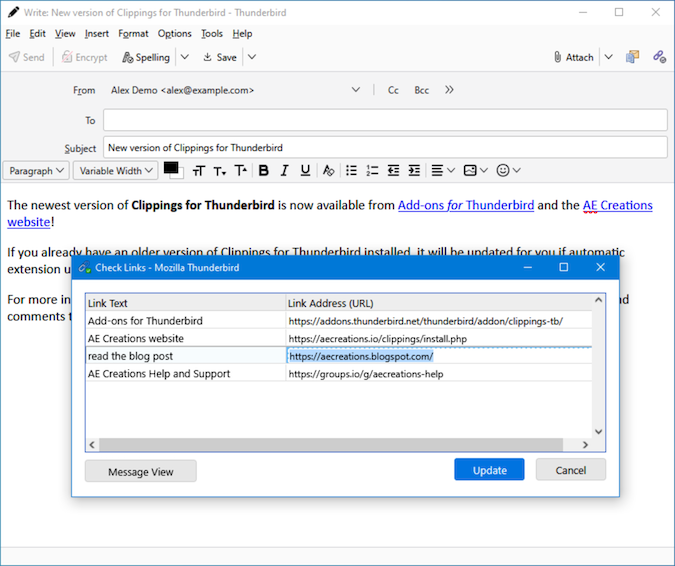Click the reset font size icon

click(x=198, y=171)
